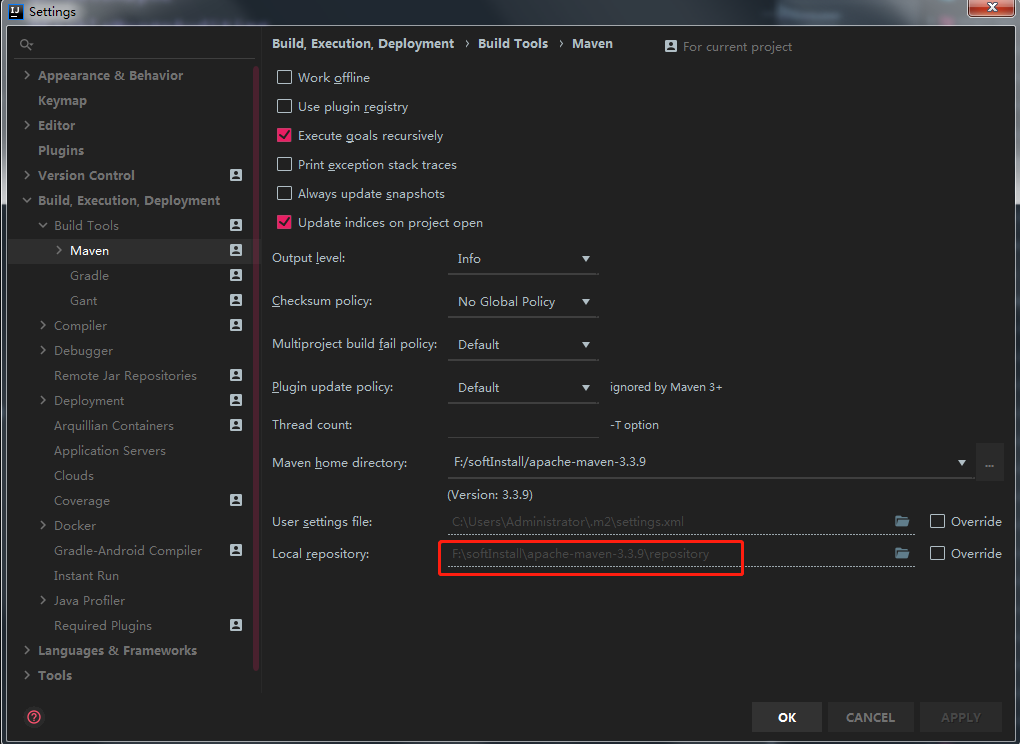Click the project-level icon beside Gradle-Android Compiler
This screenshot has height=744, width=1020.
tap(236, 550)
